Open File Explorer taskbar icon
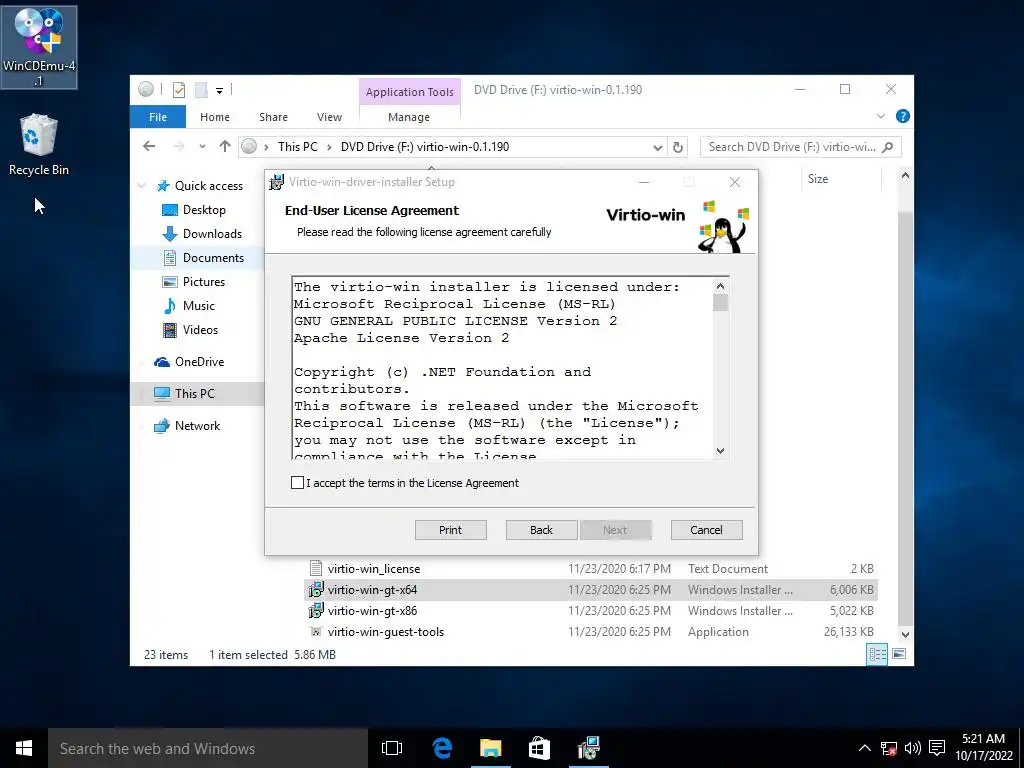The height and width of the screenshot is (768, 1024). point(490,748)
